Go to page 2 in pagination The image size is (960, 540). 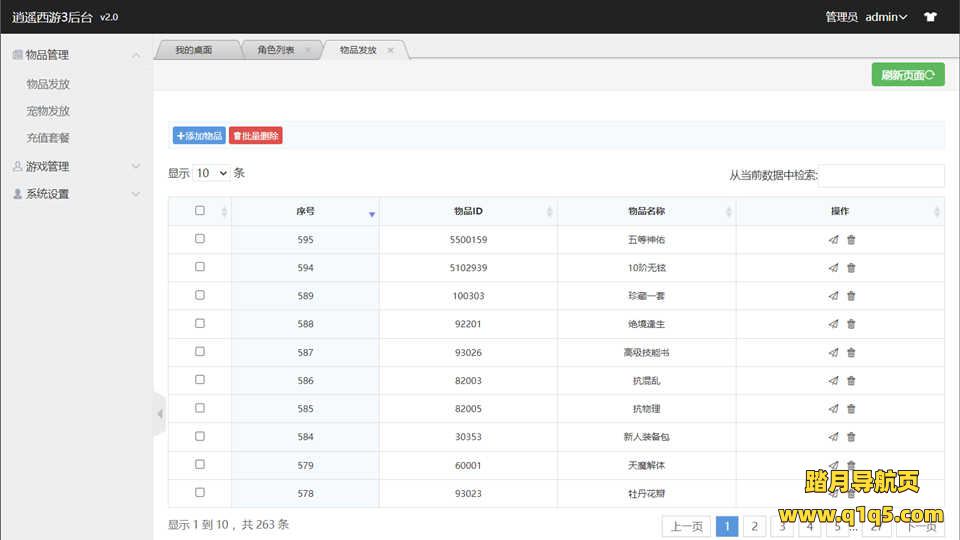click(755, 526)
